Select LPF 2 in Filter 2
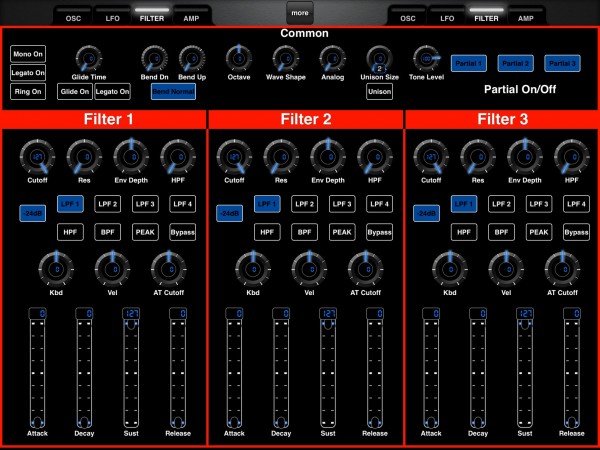The image size is (600, 450). pos(305,204)
